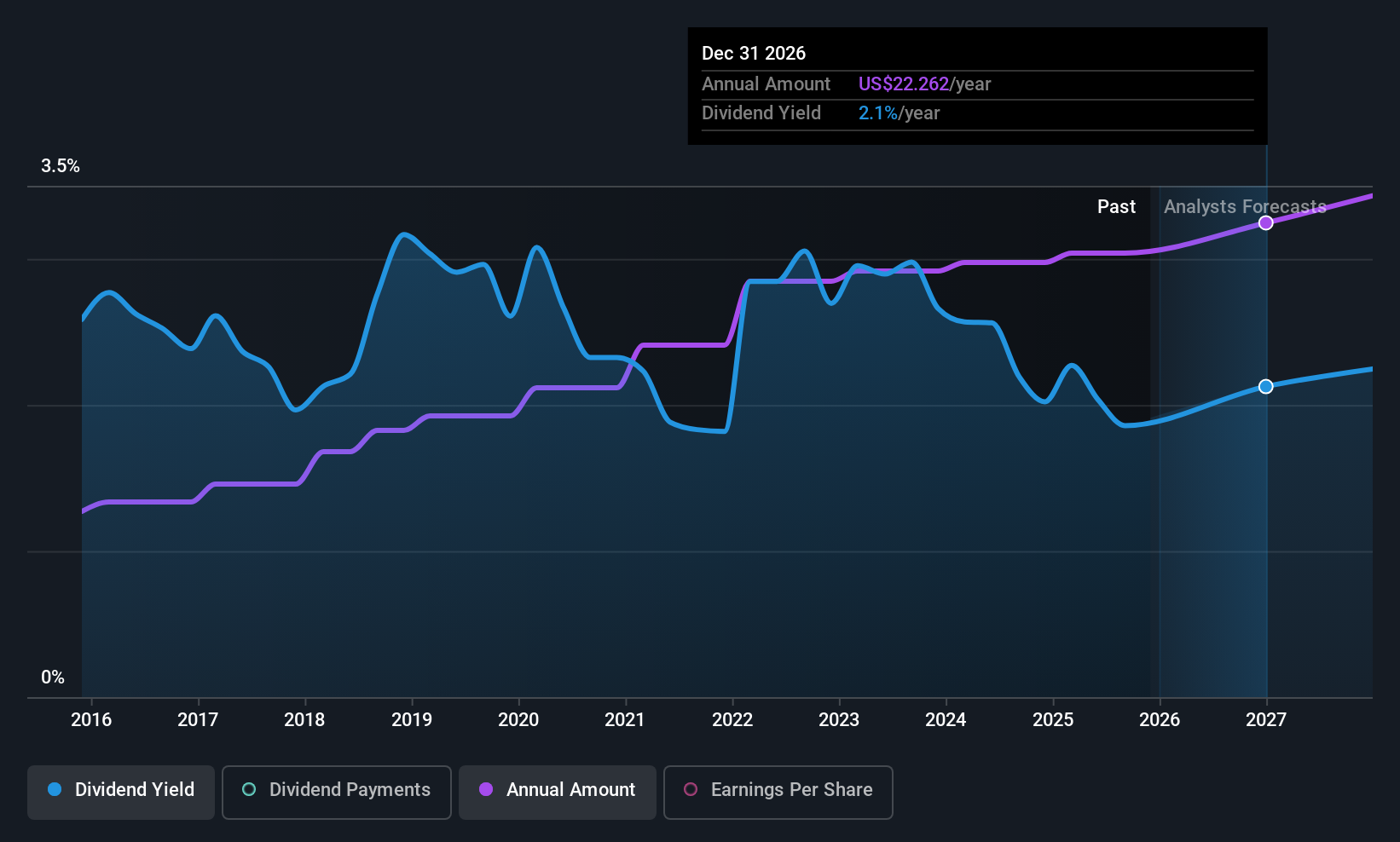Click the Dividend Payments circle icon
Image resolution: width=1400 pixels, height=842 pixels.
pos(248,790)
